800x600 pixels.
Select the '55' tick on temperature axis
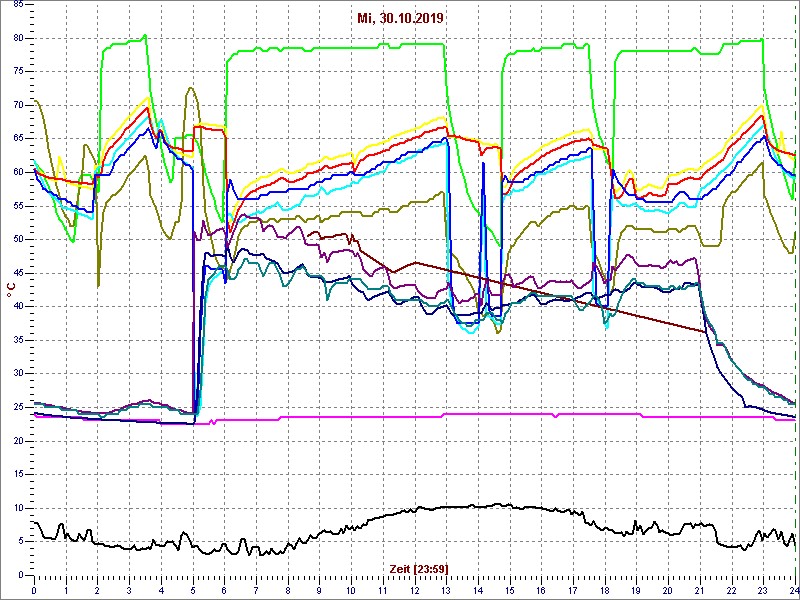pyautogui.click(x=18, y=206)
